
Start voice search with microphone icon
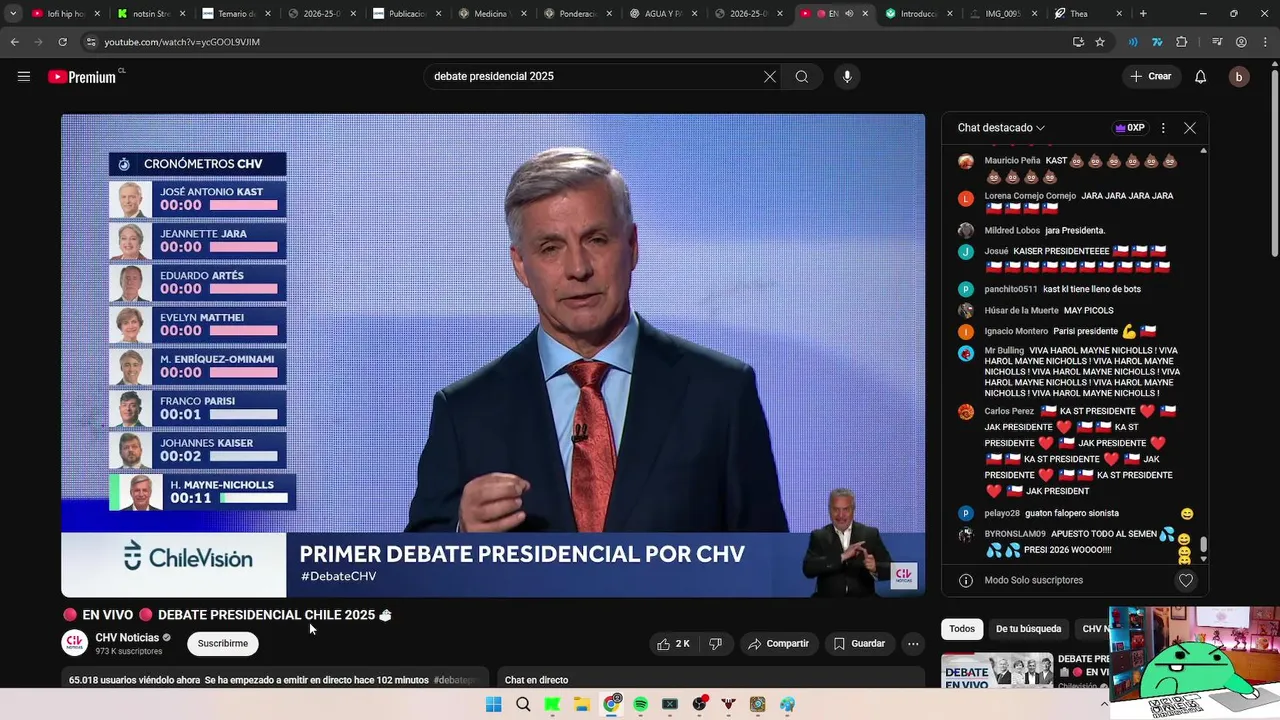coord(847,77)
